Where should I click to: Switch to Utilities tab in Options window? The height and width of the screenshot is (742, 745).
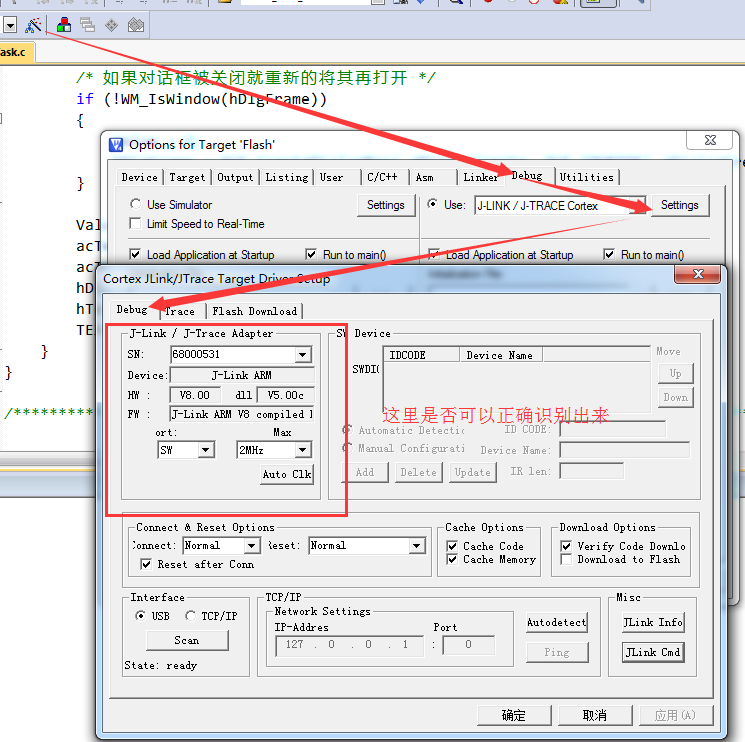(587, 178)
